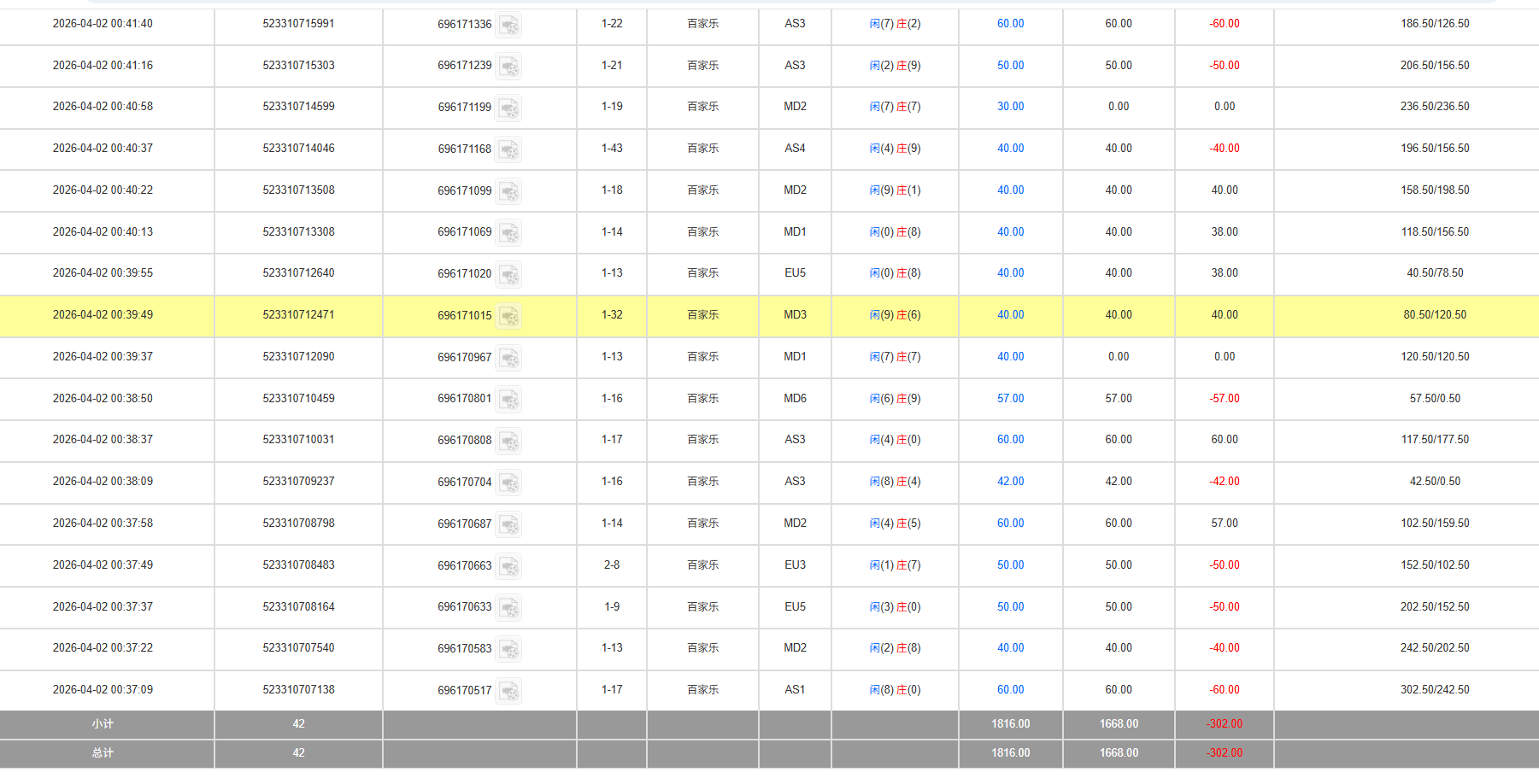The height and width of the screenshot is (784, 1539).
Task: Play replay for round 696170704
Action: click(509, 483)
